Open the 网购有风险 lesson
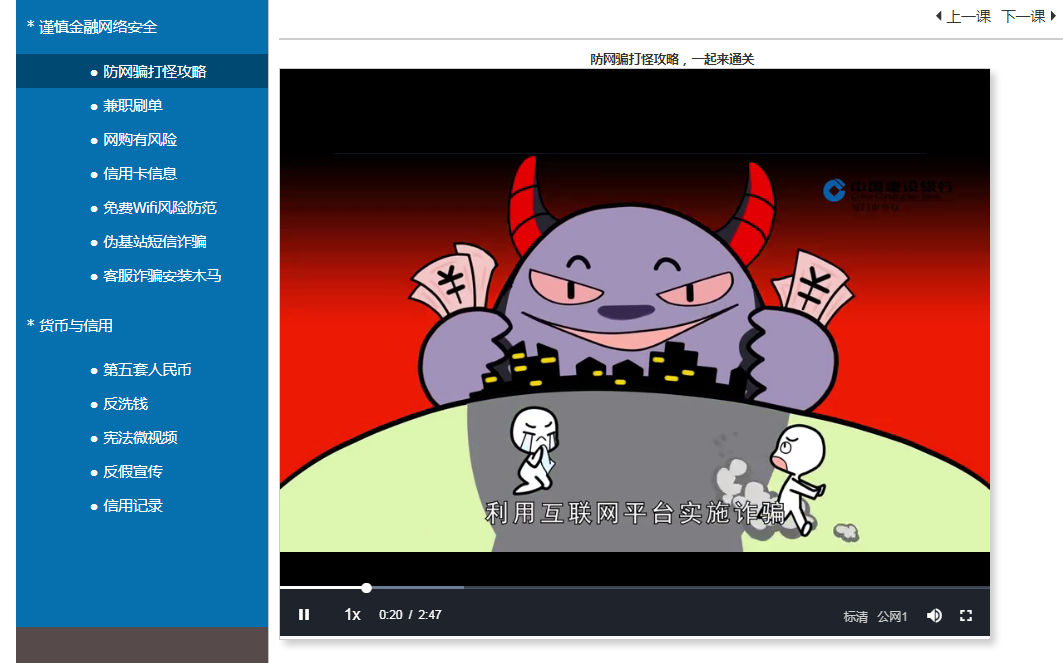Screen dimensions: 1063x663 (x=140, y=140)
